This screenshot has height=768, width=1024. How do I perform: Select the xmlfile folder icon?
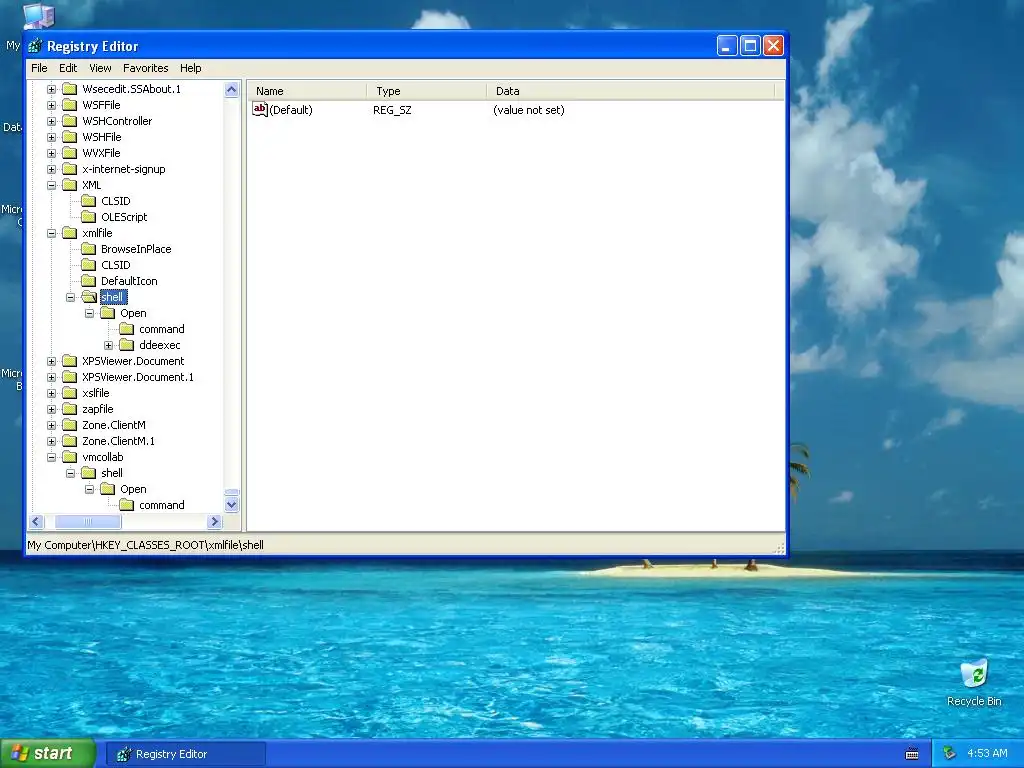(69, 233)
